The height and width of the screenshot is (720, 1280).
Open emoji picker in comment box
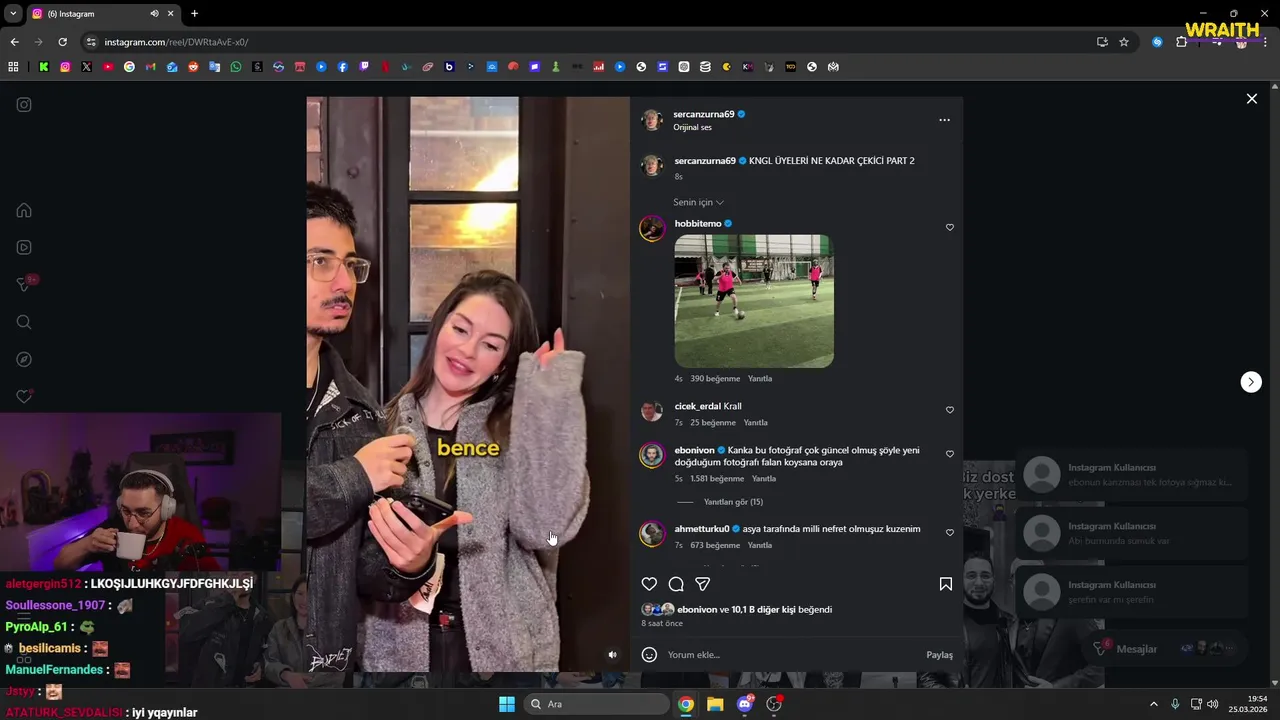click(649, 655)
